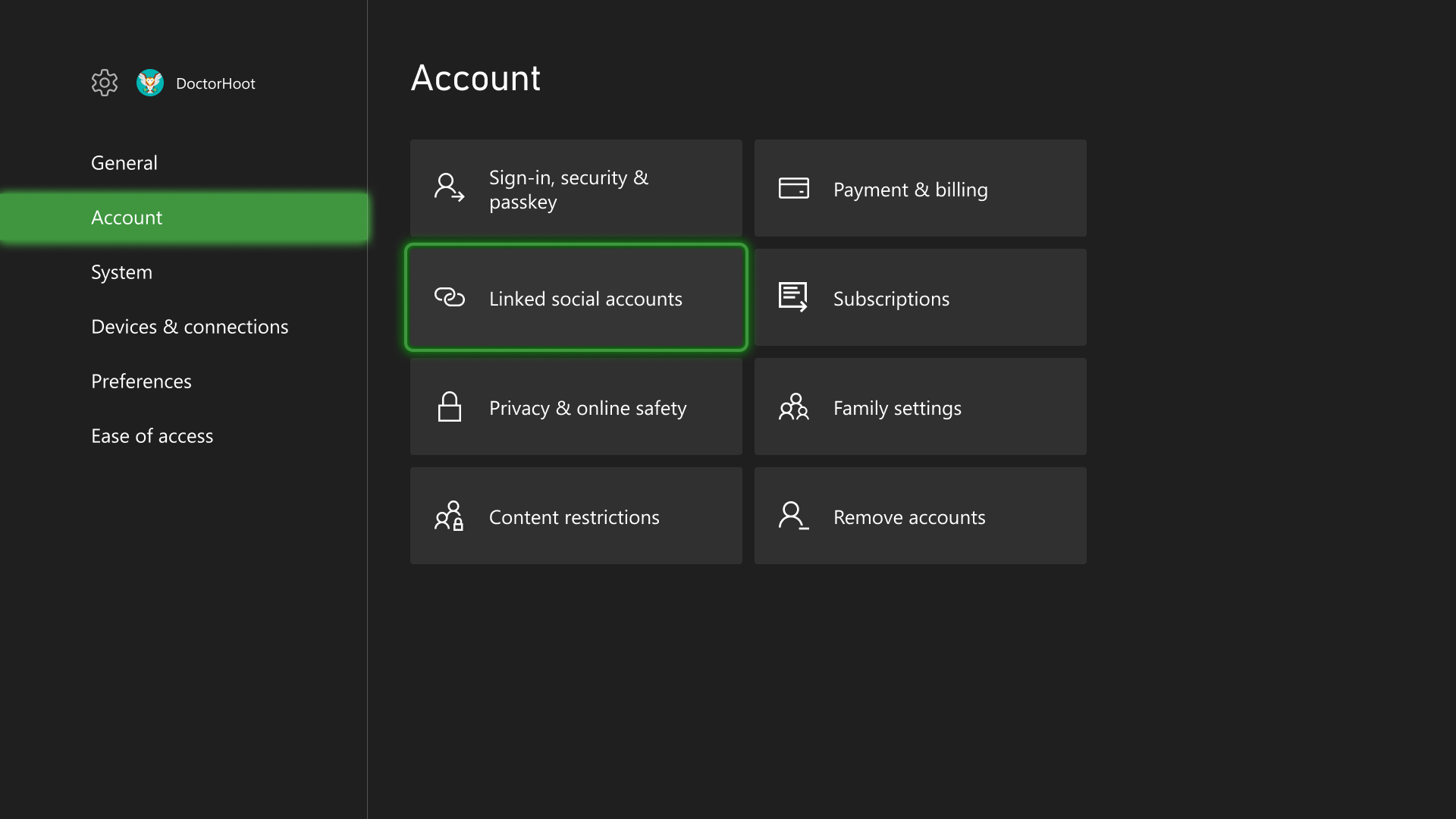The image size is (1456, 819).
Task: Click the settings gear icon
Action: coord(105,83)
